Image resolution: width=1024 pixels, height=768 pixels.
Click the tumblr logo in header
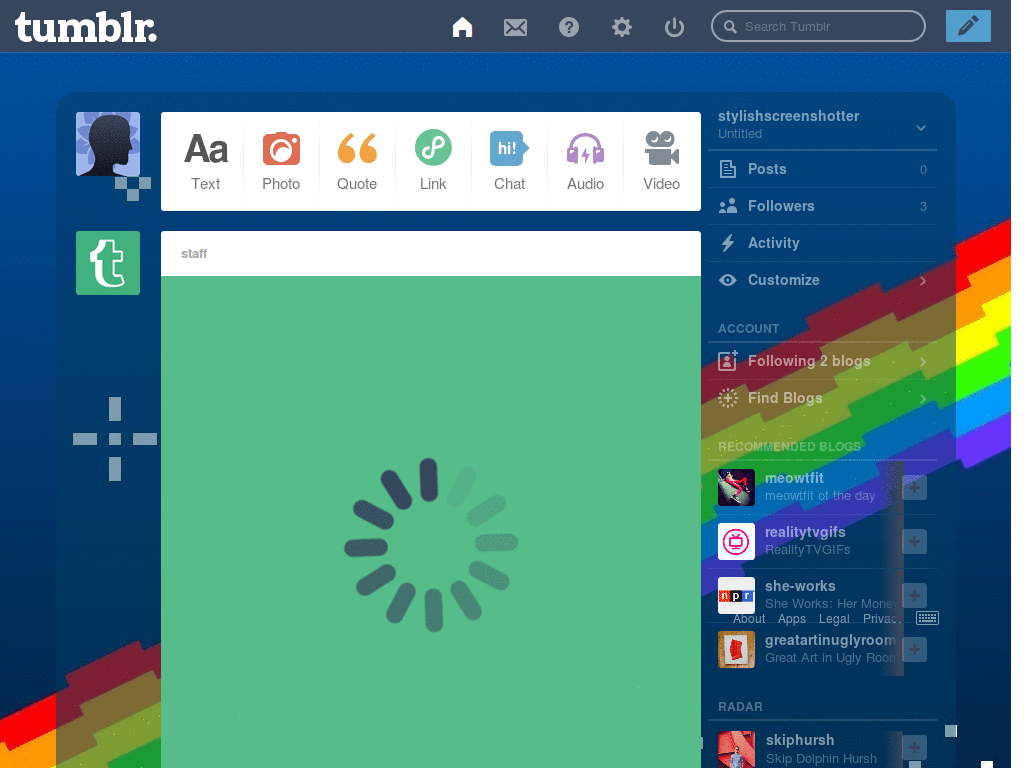click(86, 27)
